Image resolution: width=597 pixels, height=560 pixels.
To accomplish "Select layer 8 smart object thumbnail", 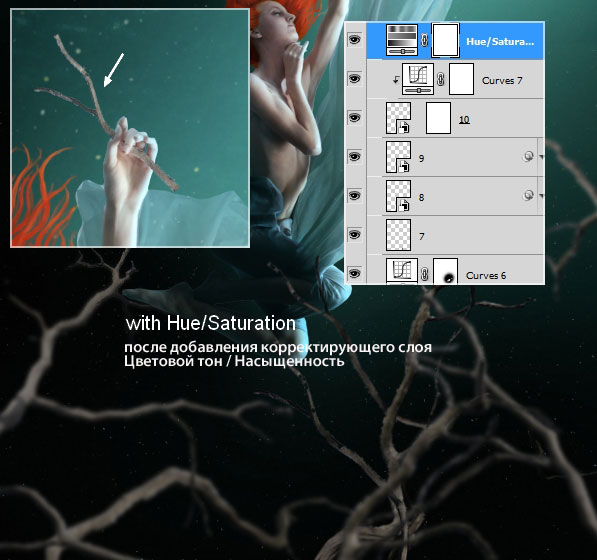I will 399,196.
